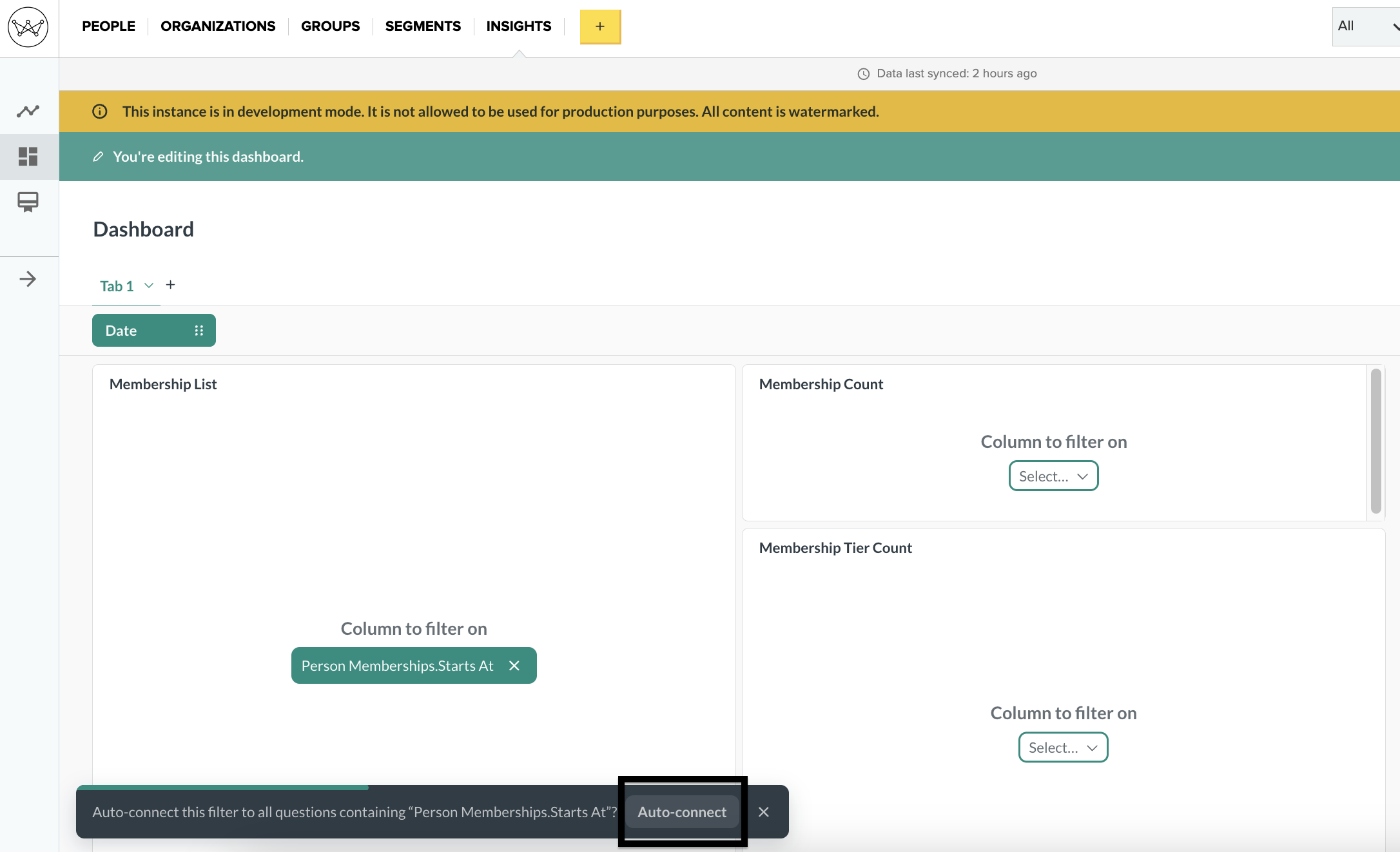Select the Date filter pill
This screenshot has height=852, width=1400.
point(154,331)
